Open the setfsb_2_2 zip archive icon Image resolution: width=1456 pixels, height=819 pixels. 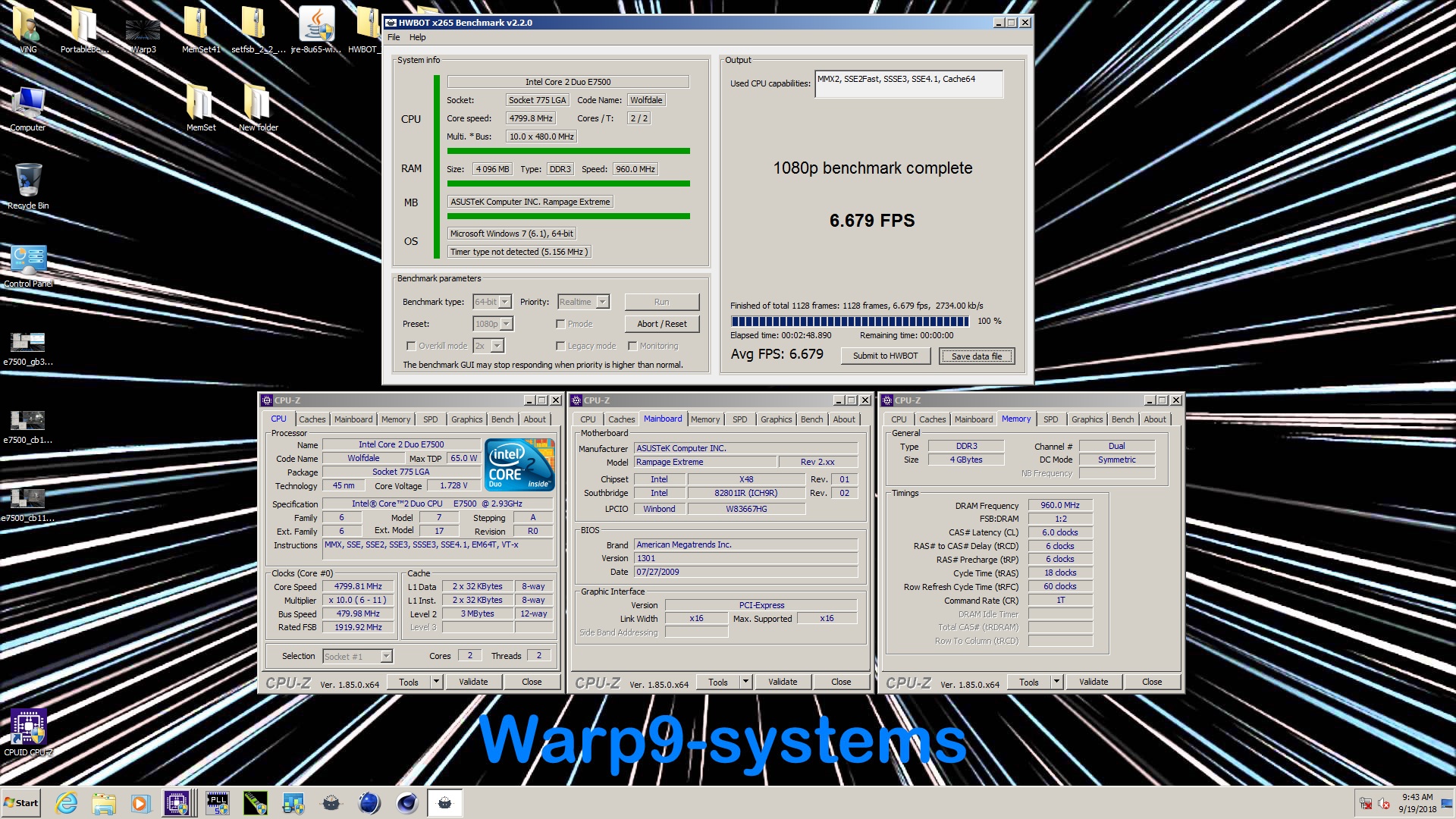[x=258, y=29]
